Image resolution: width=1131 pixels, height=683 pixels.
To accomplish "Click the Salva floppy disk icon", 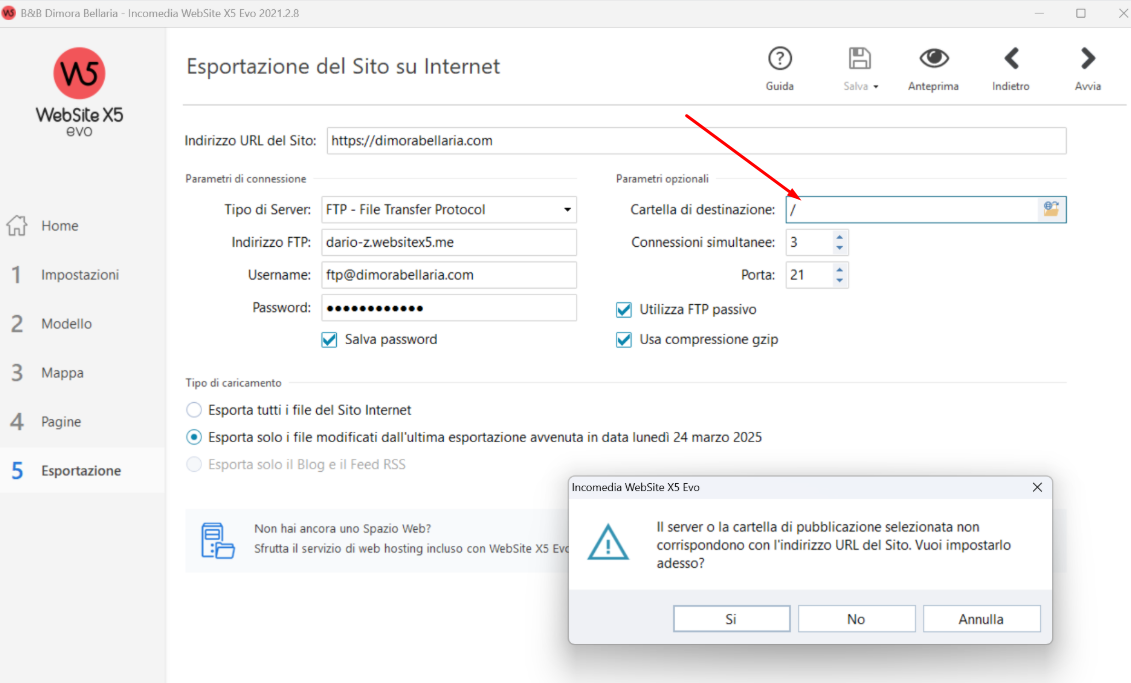I will (x=858, y=59).
